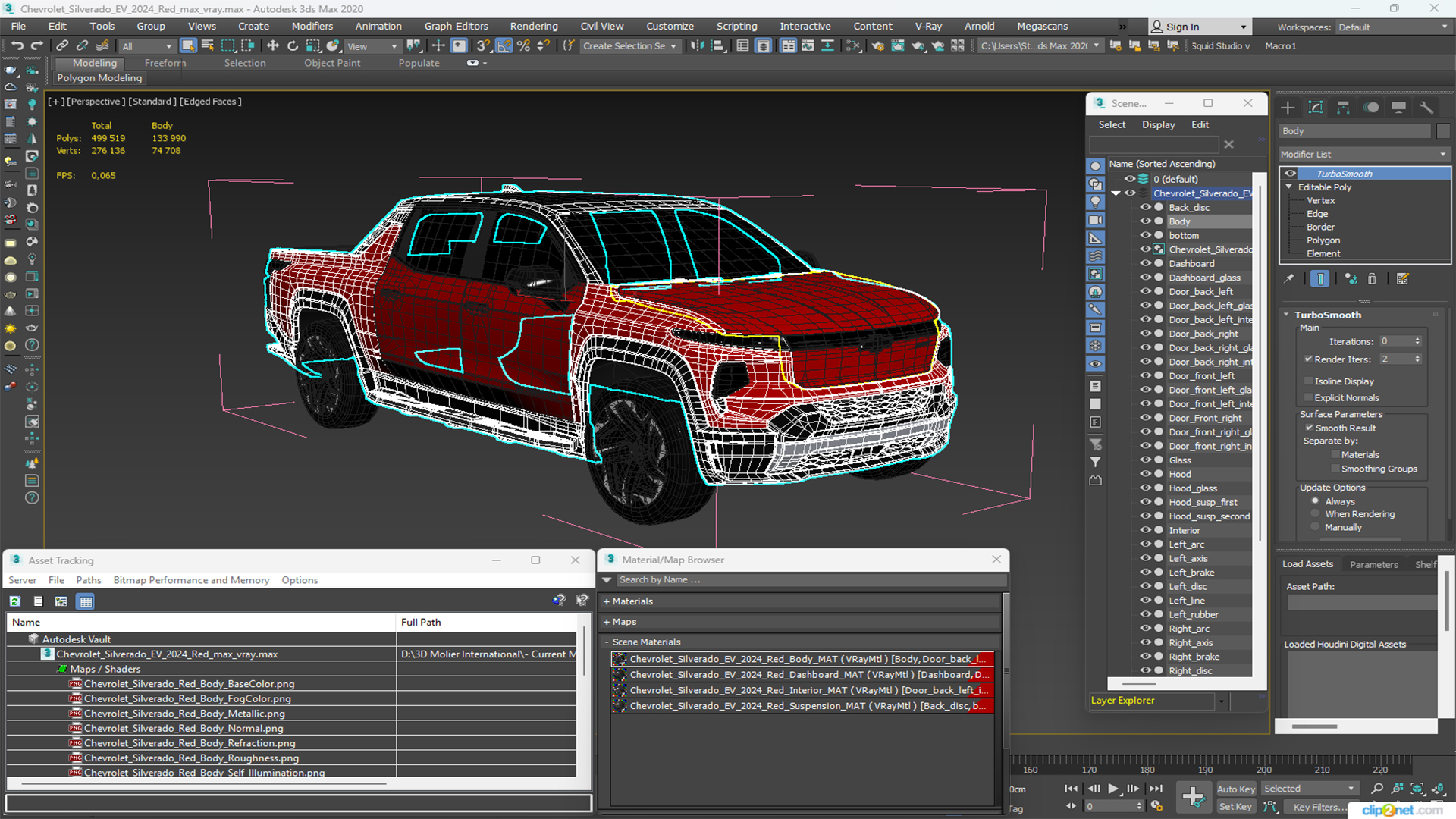Activate the Select and Move tool
Screen dimensions: 1456x819
(x=272, y=45)
